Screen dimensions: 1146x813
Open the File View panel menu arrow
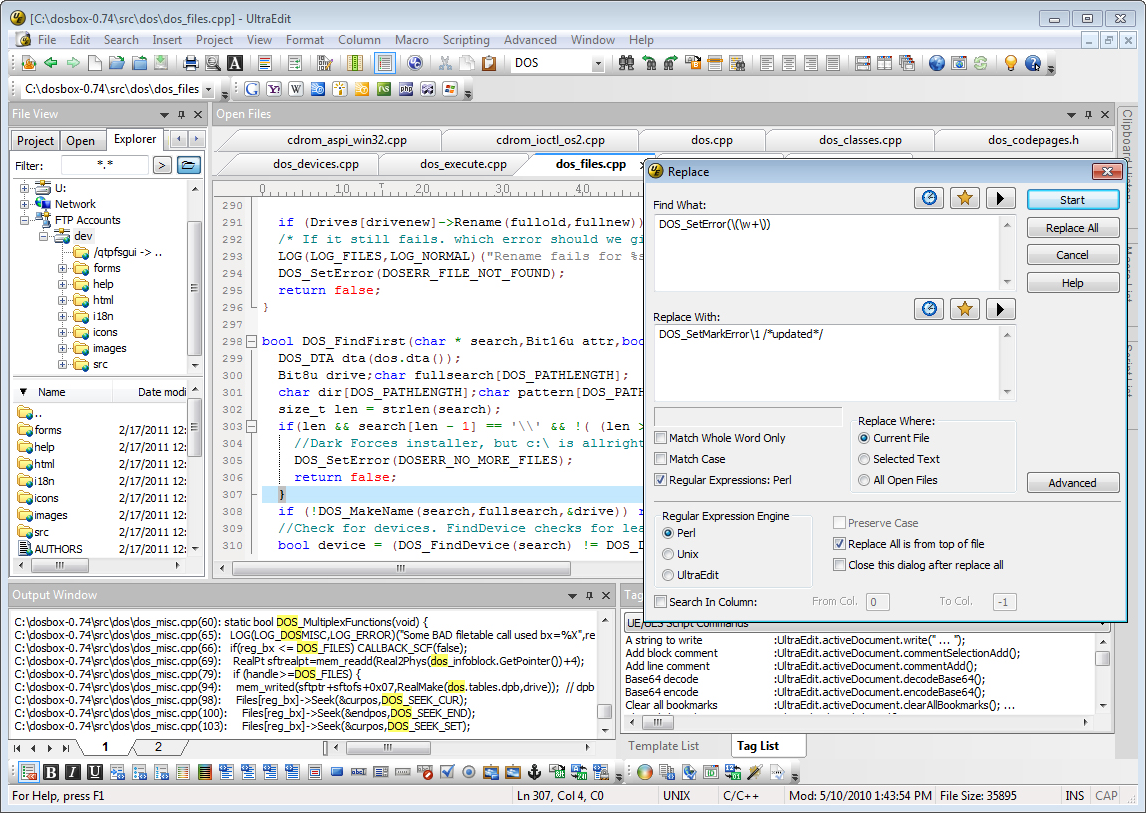164,115
